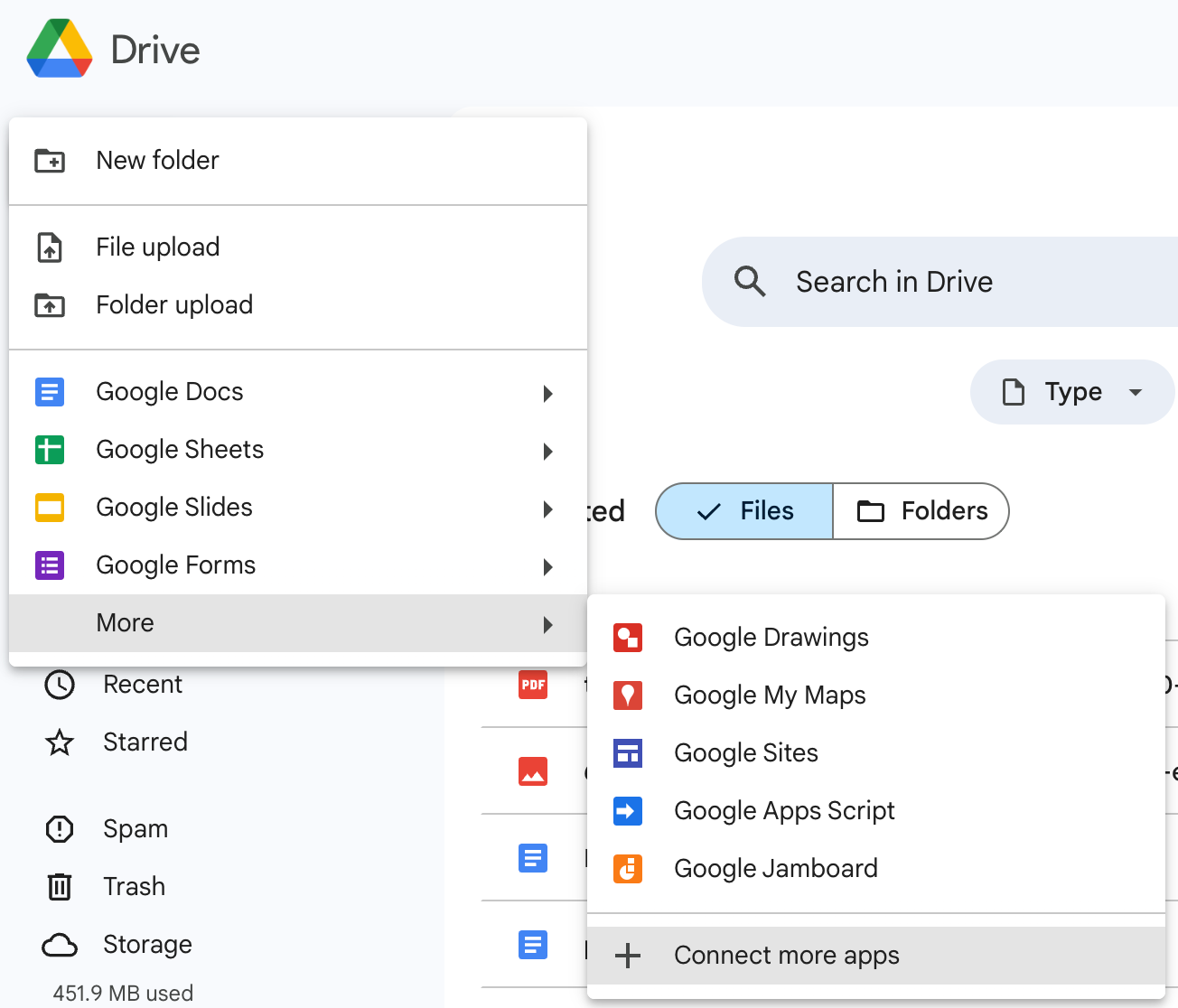This screenshot has width=1178, height=1008.
Task: Click the Google Apps Script icon
Action: (627, 811)
